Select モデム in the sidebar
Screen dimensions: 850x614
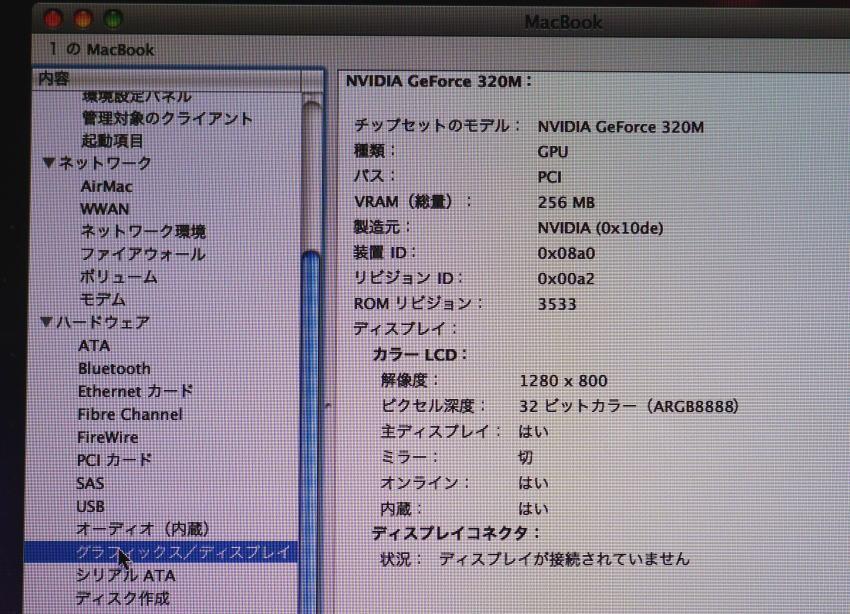click(x=102, y=299)
